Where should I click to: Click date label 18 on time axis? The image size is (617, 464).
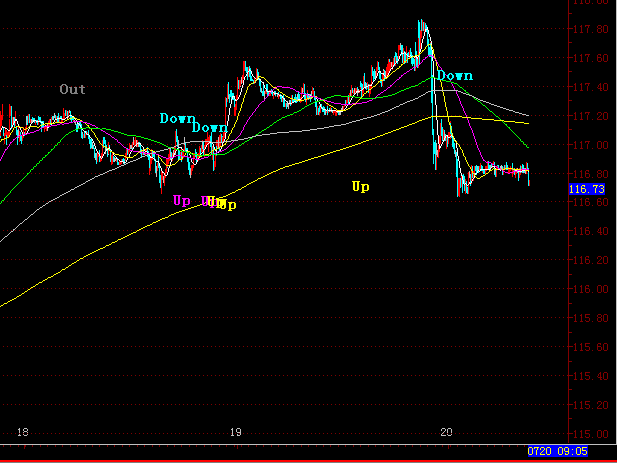point(23,433)
